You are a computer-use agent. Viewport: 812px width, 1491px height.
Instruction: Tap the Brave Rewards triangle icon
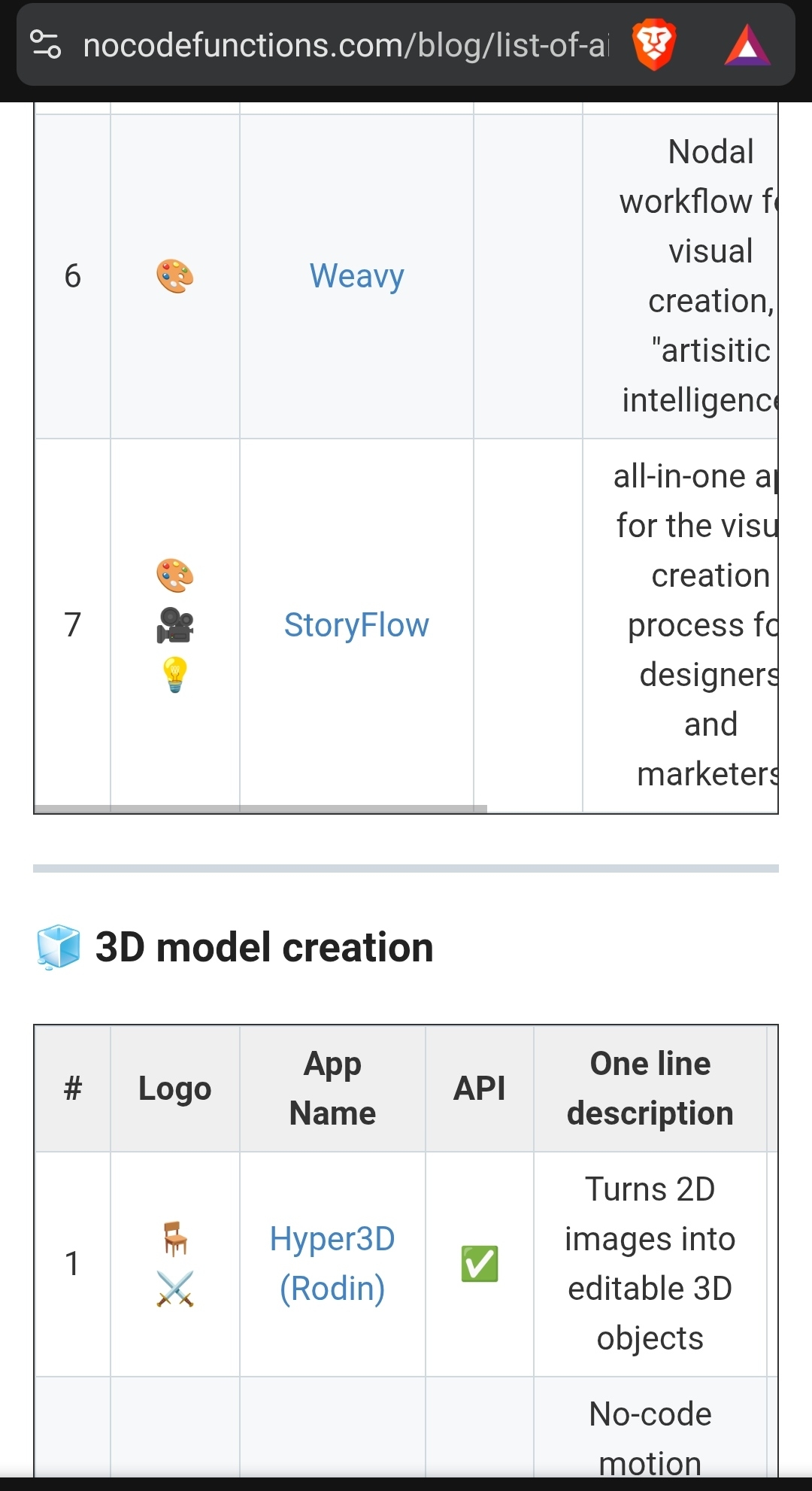point(747,46)
